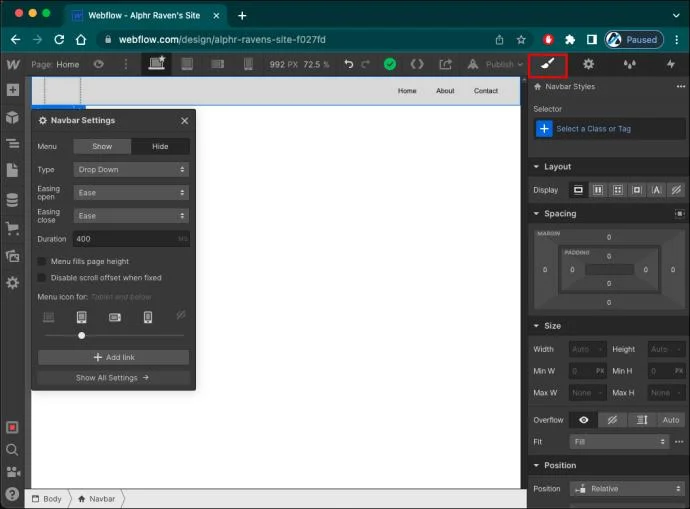The image size is (690, 509).
Task: Open the Symbols cube panel
Action: coord(12,117)
